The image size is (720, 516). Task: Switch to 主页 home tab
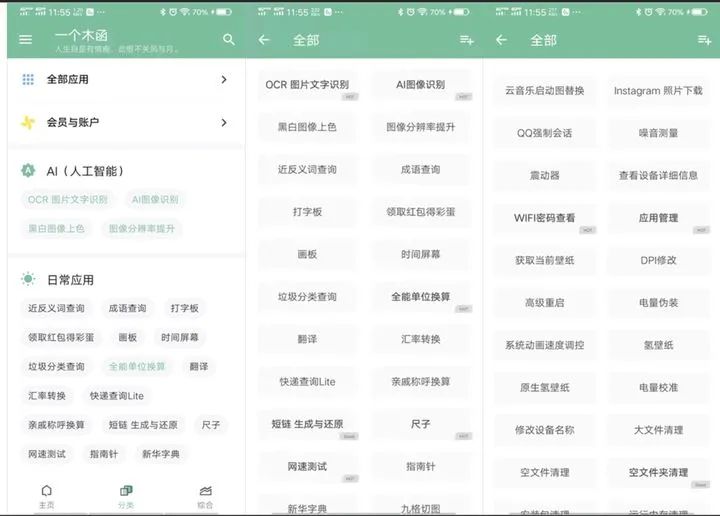tap(46, 497)
